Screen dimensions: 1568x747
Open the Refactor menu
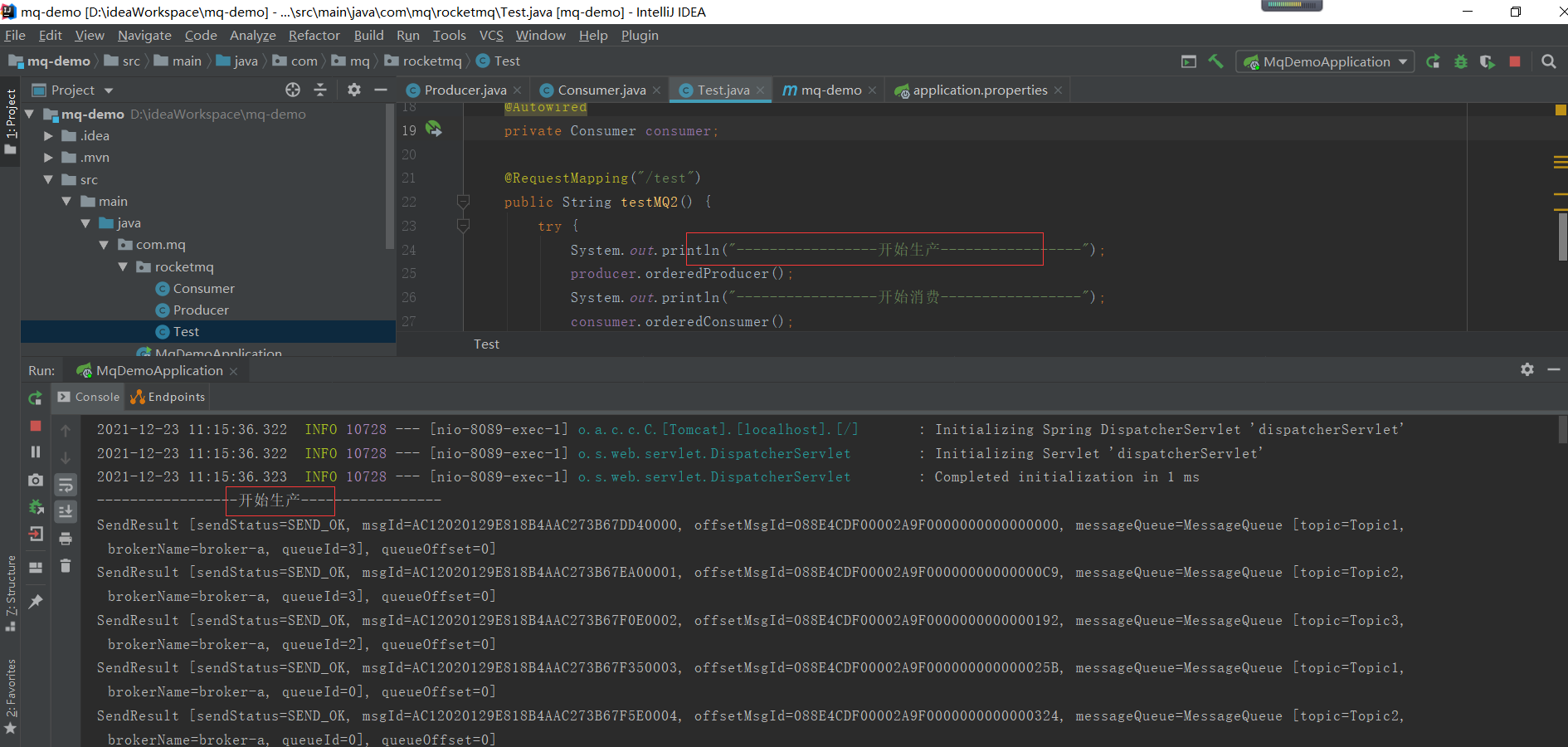[x=314, y=35]
